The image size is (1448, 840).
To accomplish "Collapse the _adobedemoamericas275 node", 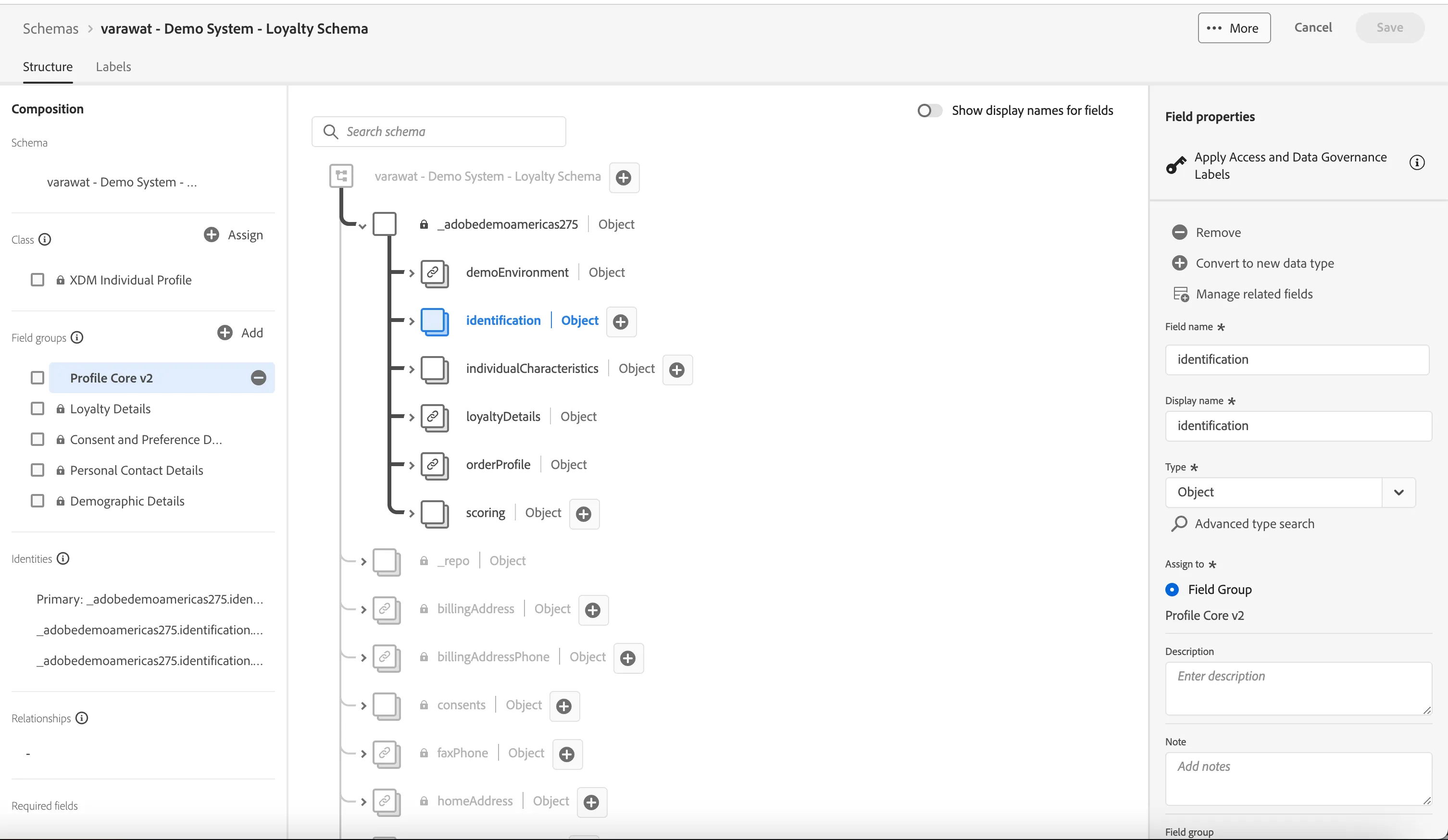I will tap(362, 226).
